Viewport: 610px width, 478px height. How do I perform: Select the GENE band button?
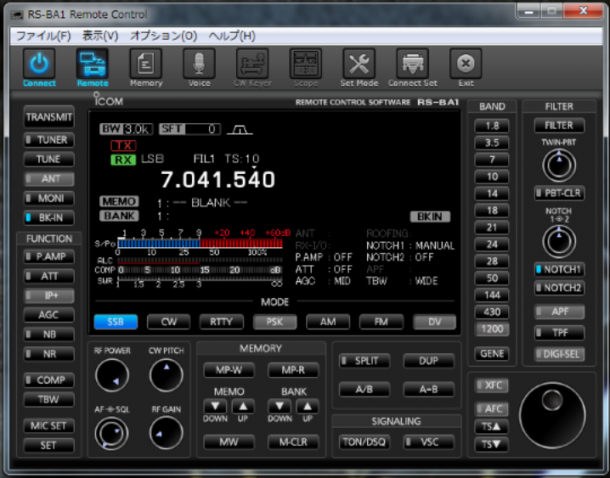492,354
